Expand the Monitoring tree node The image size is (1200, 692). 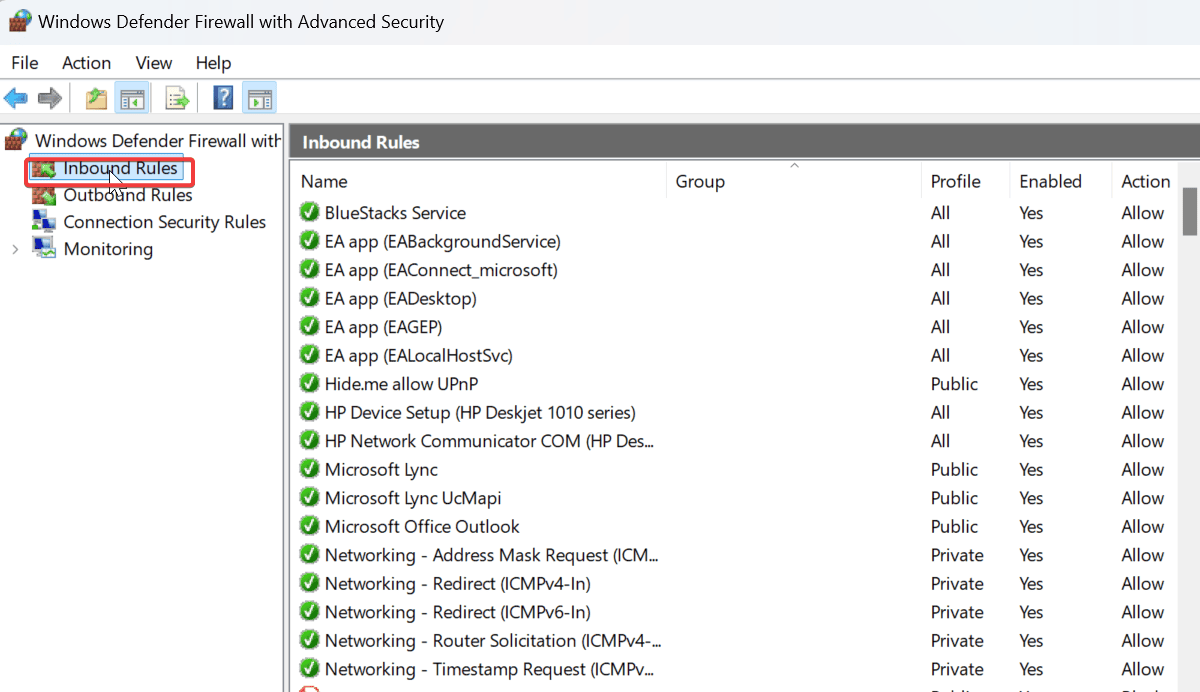coord(14,249)
